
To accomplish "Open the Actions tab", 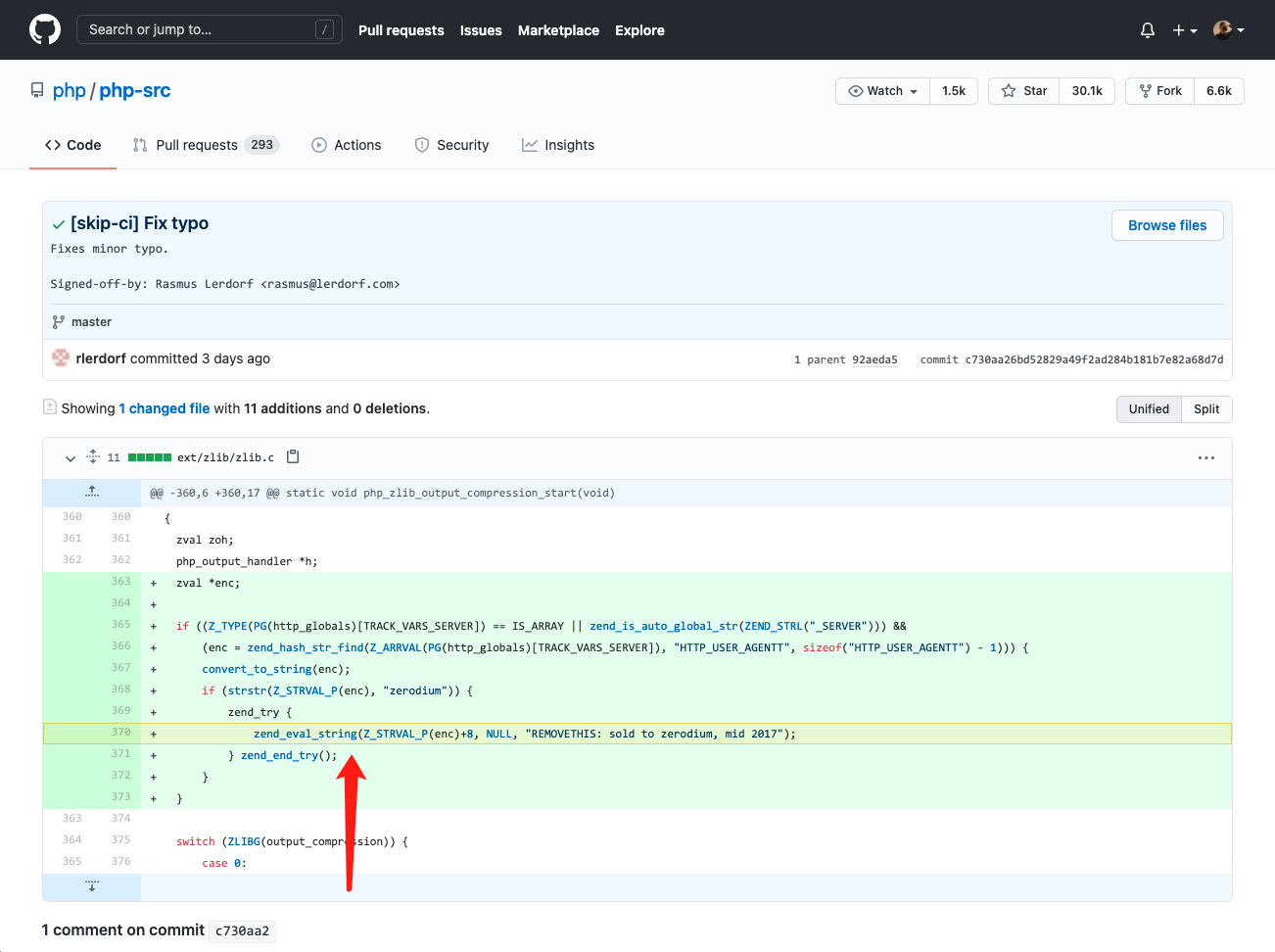I will [x=347, y=145].
